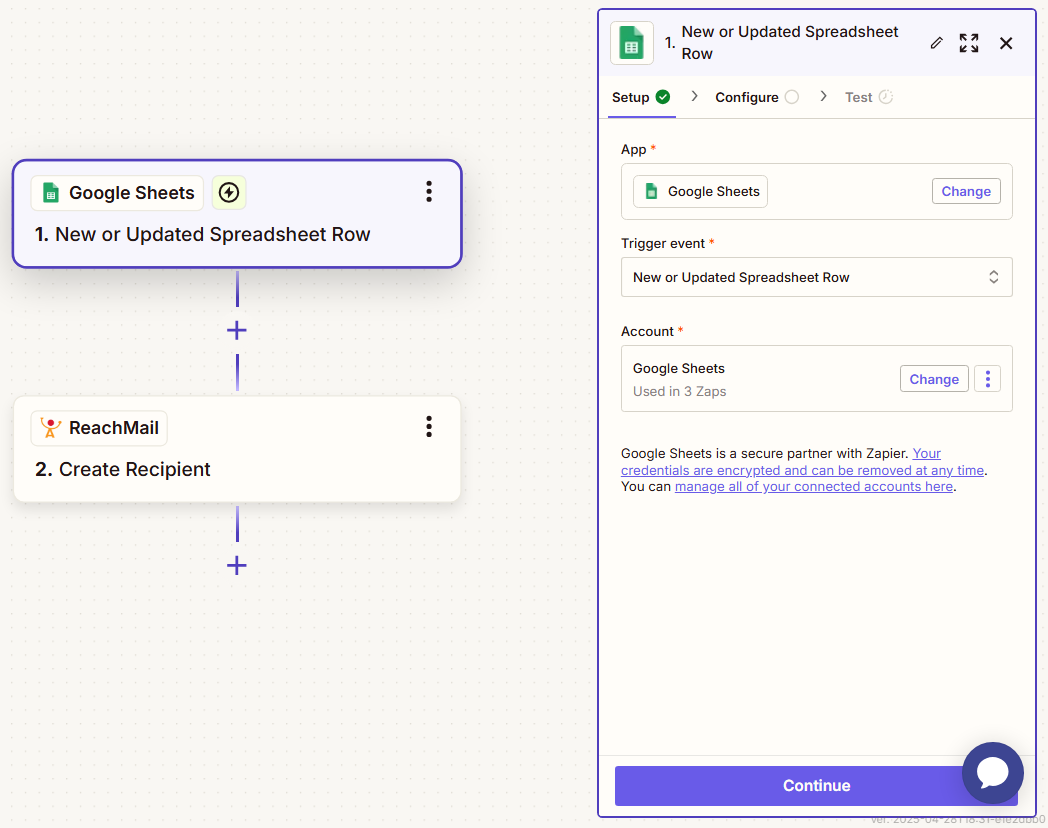Open the chat support bubble
1048x828 pixels.
(993, 773)
